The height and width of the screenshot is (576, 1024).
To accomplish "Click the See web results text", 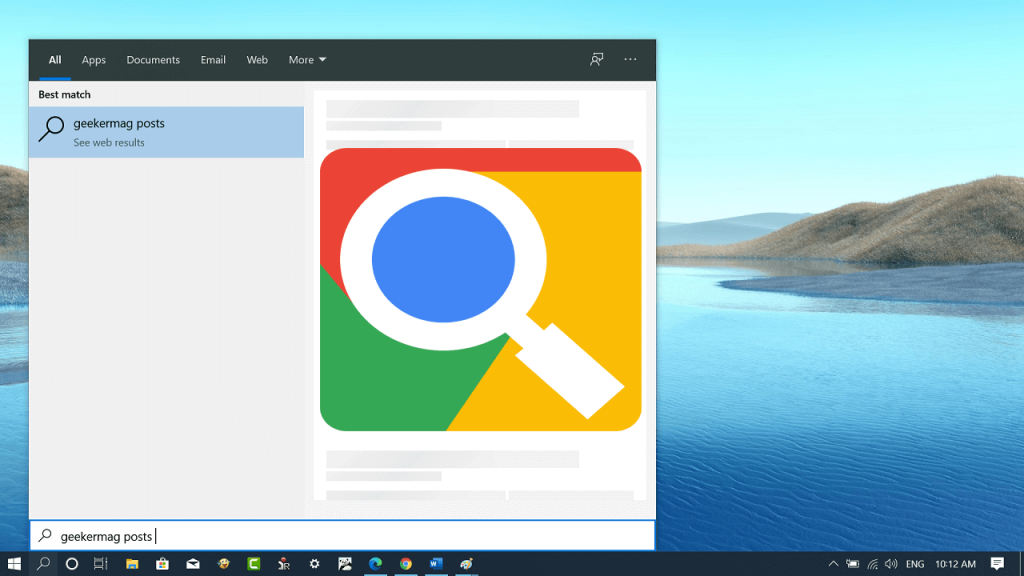I will [x=108, y=142].
